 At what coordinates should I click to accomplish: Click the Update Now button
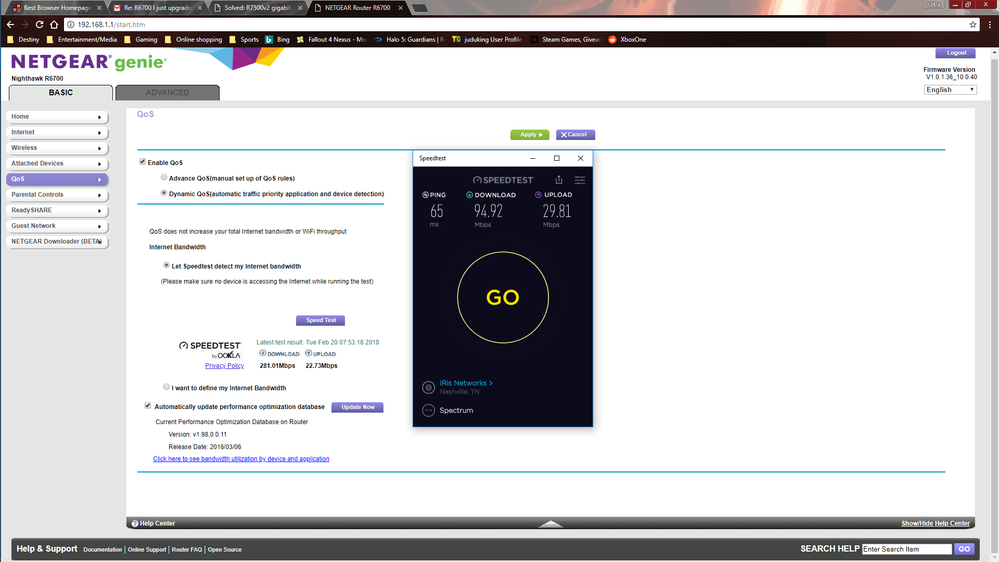click(357, 407)
